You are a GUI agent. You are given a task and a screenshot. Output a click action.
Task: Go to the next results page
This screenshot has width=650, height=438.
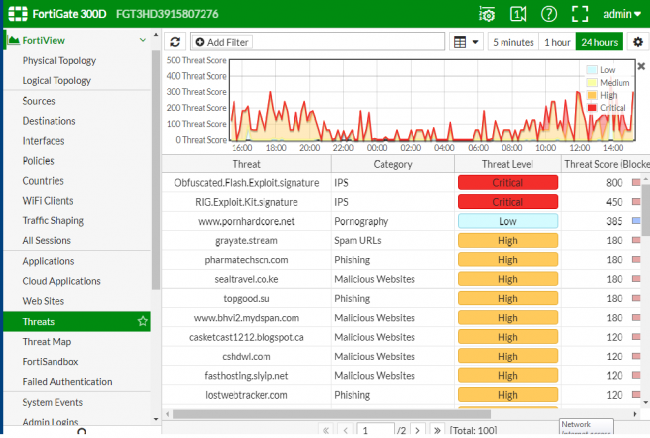click(x=418, y=430)
